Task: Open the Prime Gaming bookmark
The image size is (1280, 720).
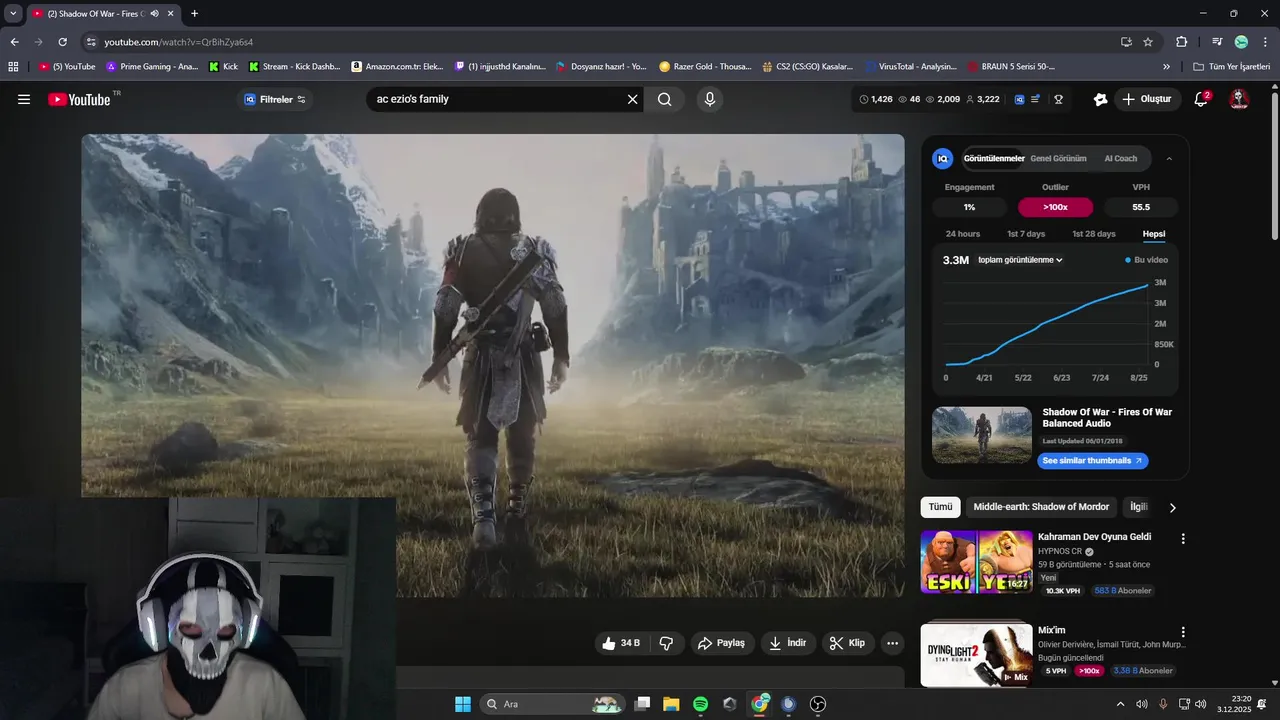Action: click(152, 67)
